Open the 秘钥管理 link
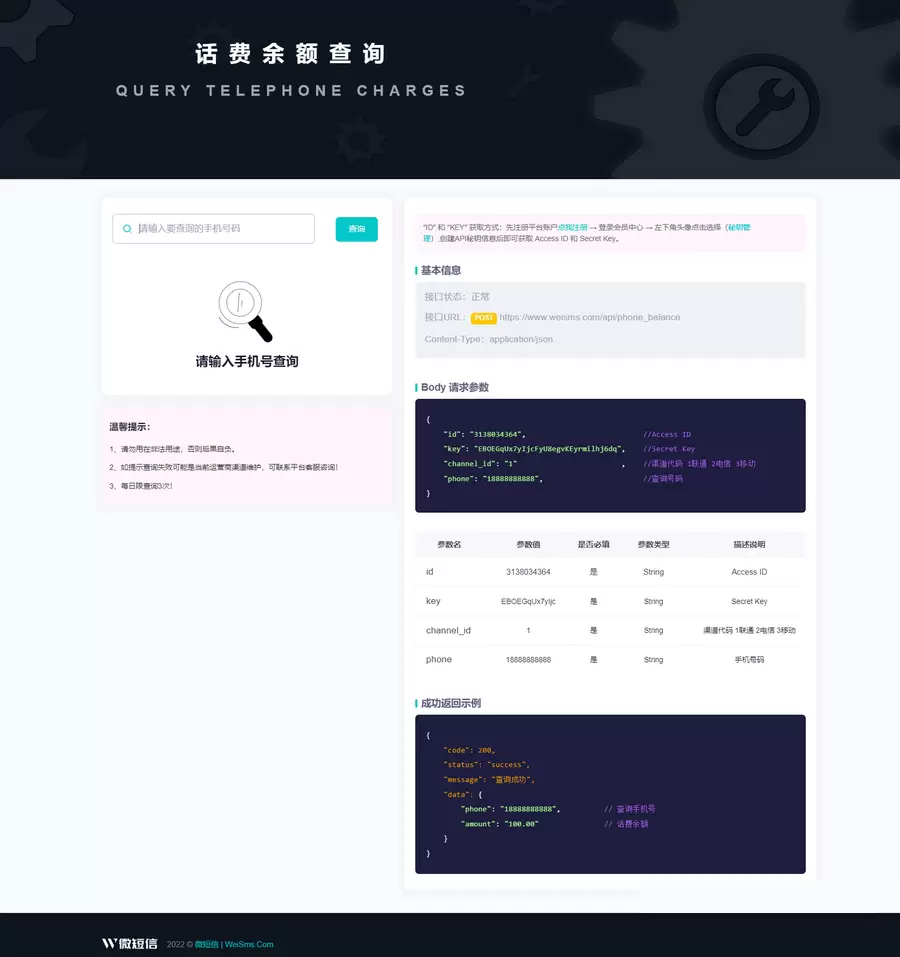Screen dimensions: 900x957 coord(739,228)
